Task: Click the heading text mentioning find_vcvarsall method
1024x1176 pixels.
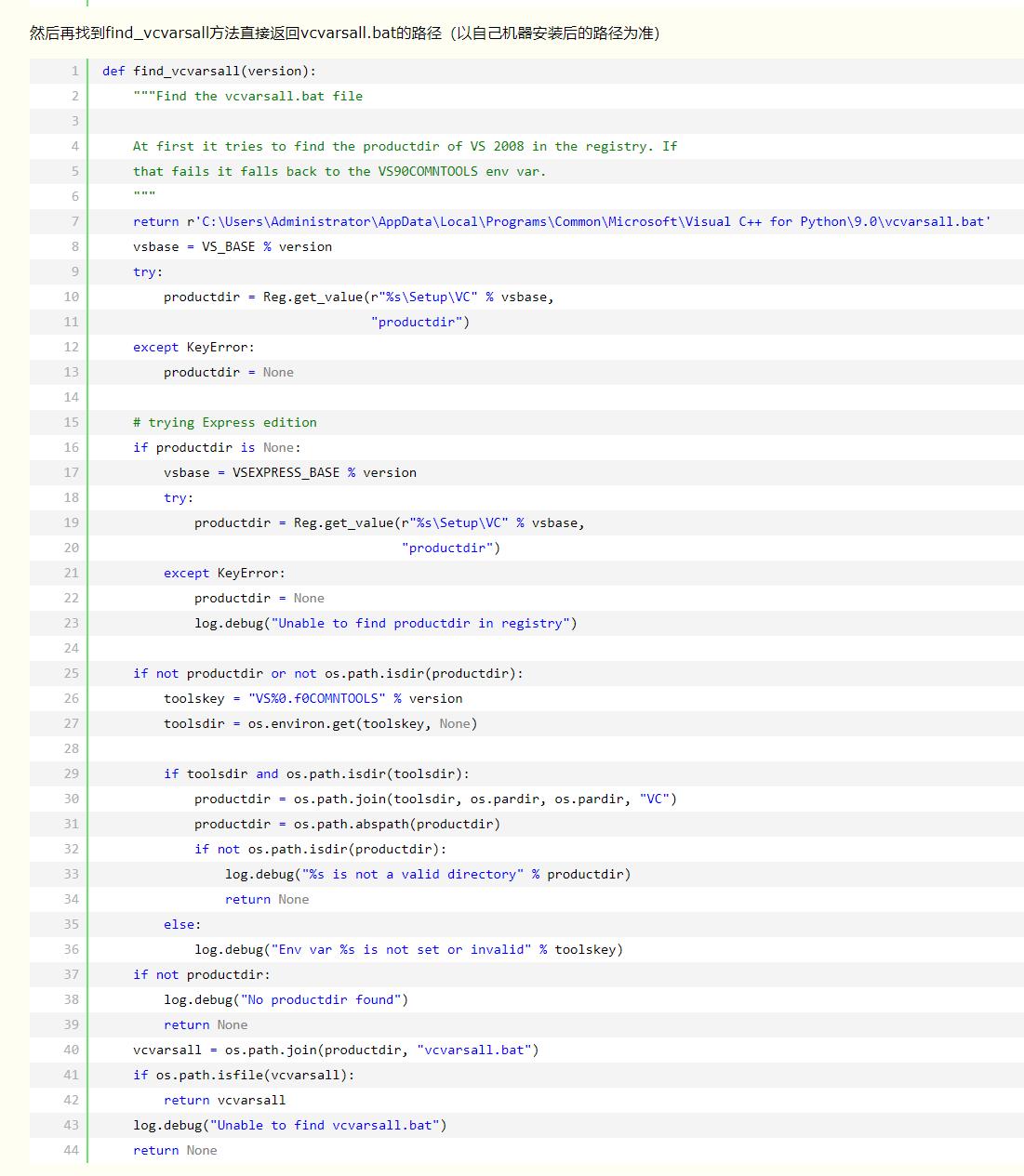Action: pyautogui.click(x=345, y=33)
